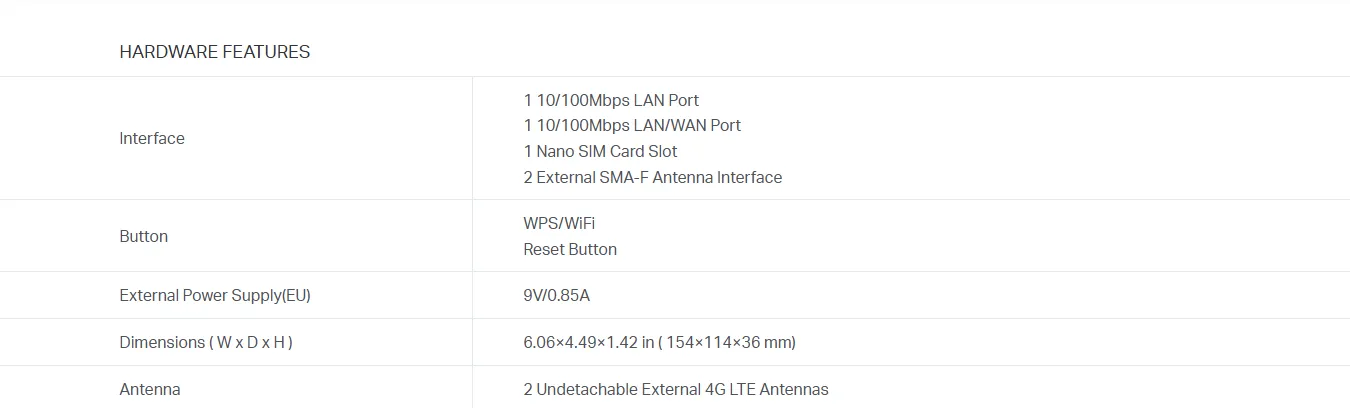Click the '1 10/100Mbps LAN Port' line
Viewport: 1350px width, 408px height.
[x=611, y=100]
